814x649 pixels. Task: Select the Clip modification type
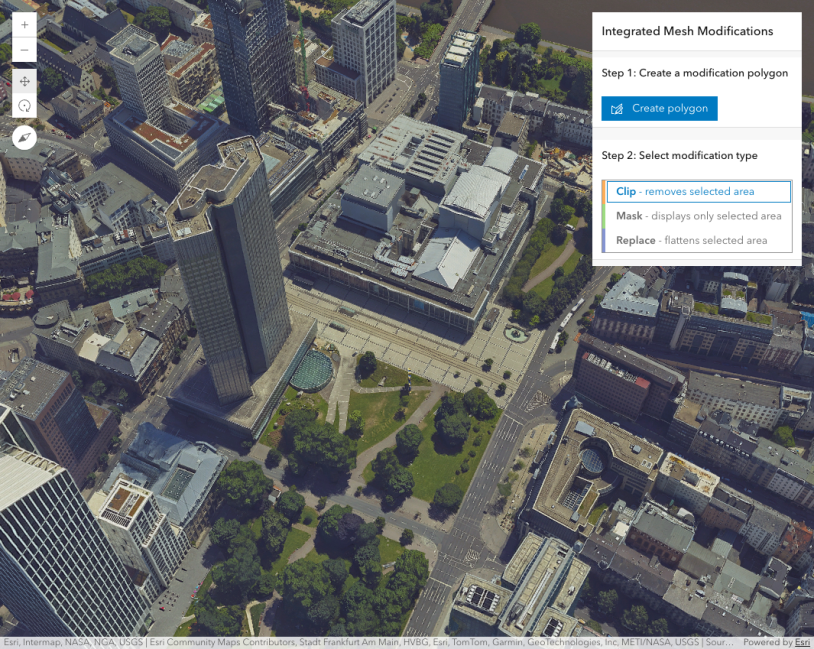click(698, 192)
